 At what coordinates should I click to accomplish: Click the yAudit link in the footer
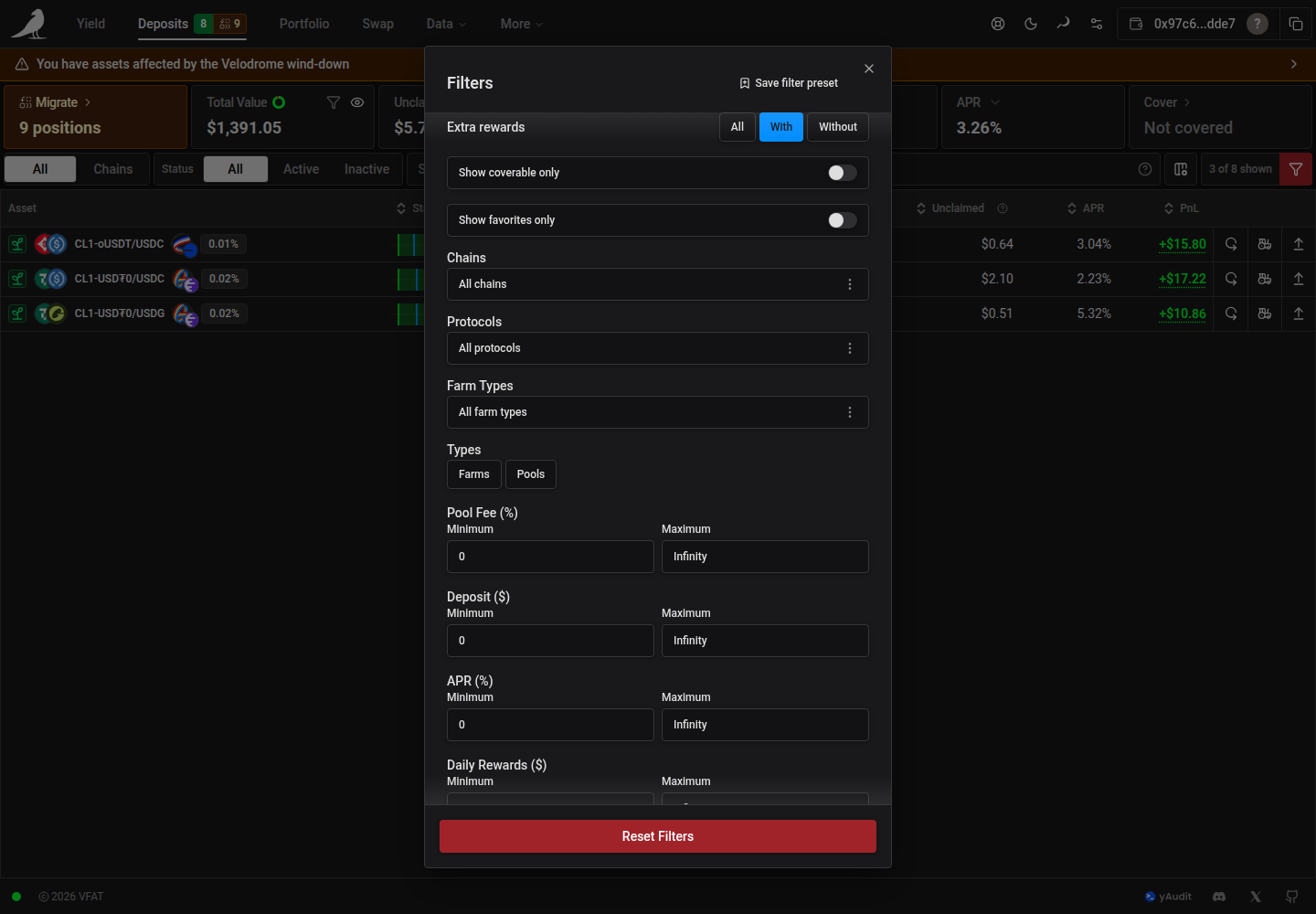[1169, 897]
